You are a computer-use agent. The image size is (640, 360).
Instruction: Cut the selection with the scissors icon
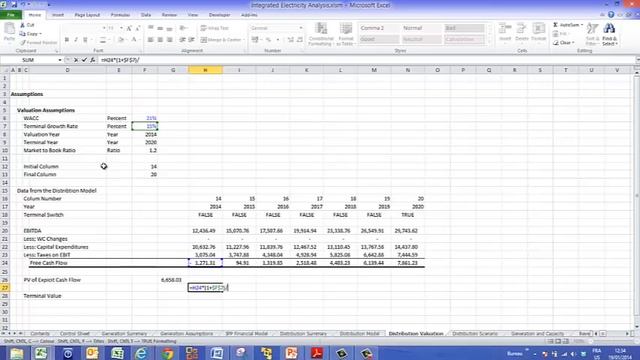pyautogui.click(x=23, y=25)
